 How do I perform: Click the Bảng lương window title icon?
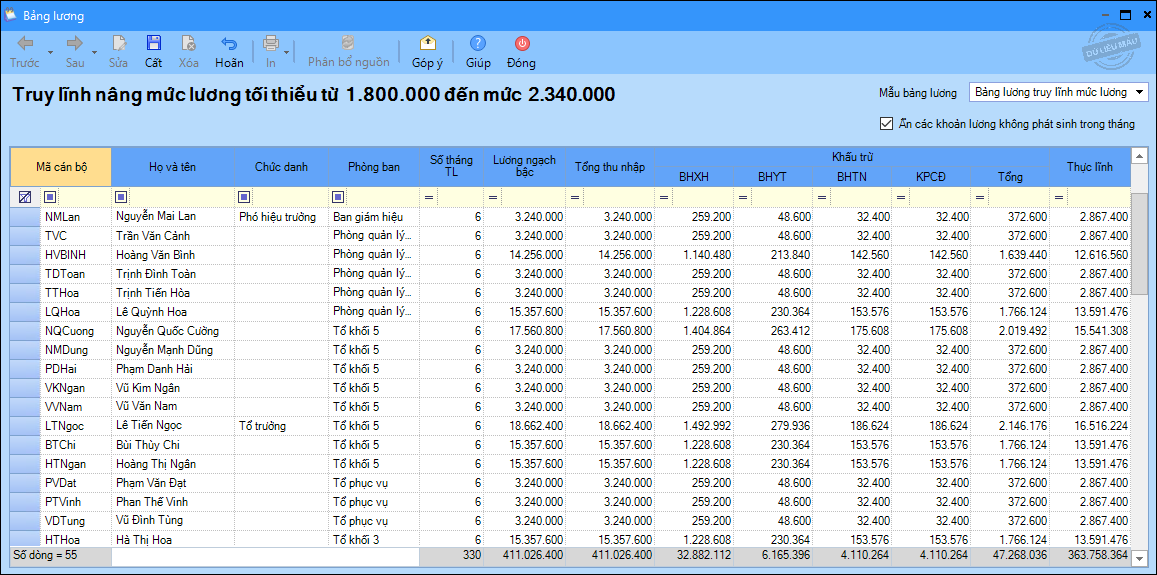coord(11,15)
